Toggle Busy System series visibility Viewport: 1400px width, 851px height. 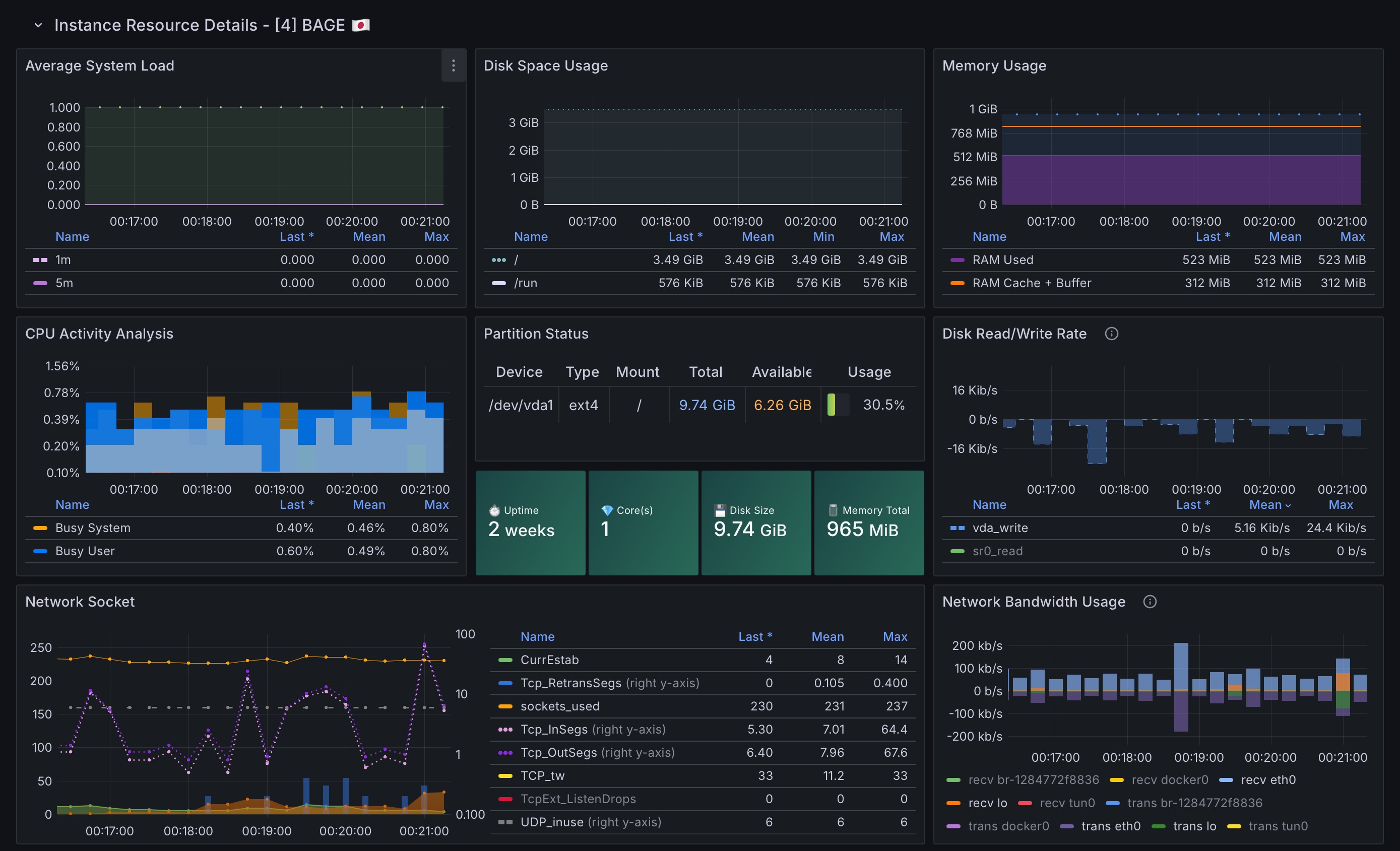(93, 528)
